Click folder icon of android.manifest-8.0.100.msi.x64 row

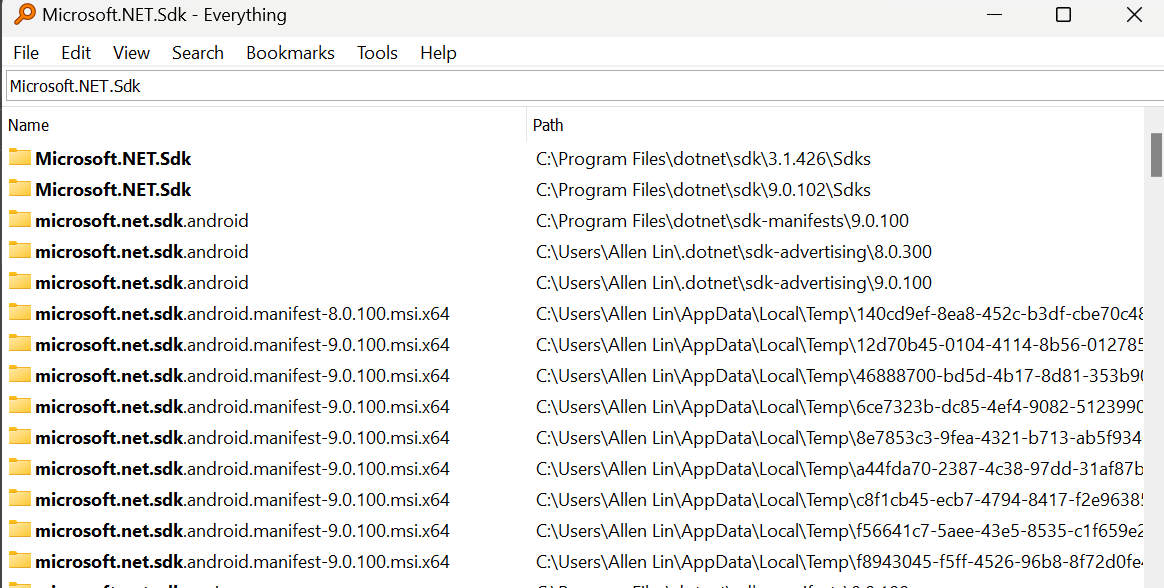tap(20, 313)
